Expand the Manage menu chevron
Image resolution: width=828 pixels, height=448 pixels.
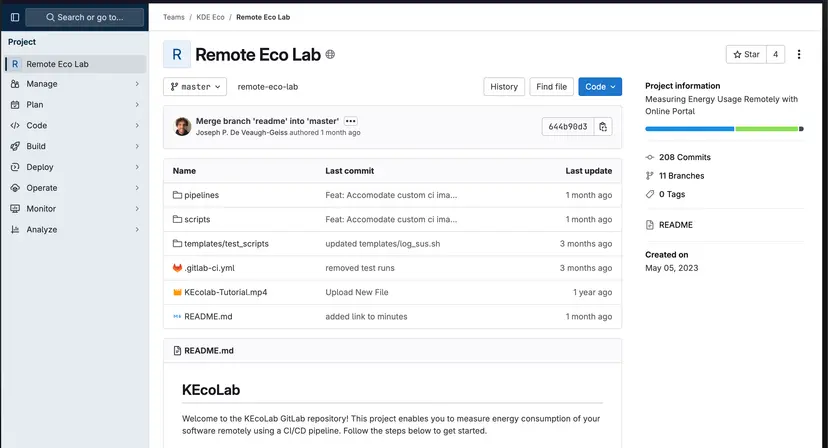click(137, 84)
